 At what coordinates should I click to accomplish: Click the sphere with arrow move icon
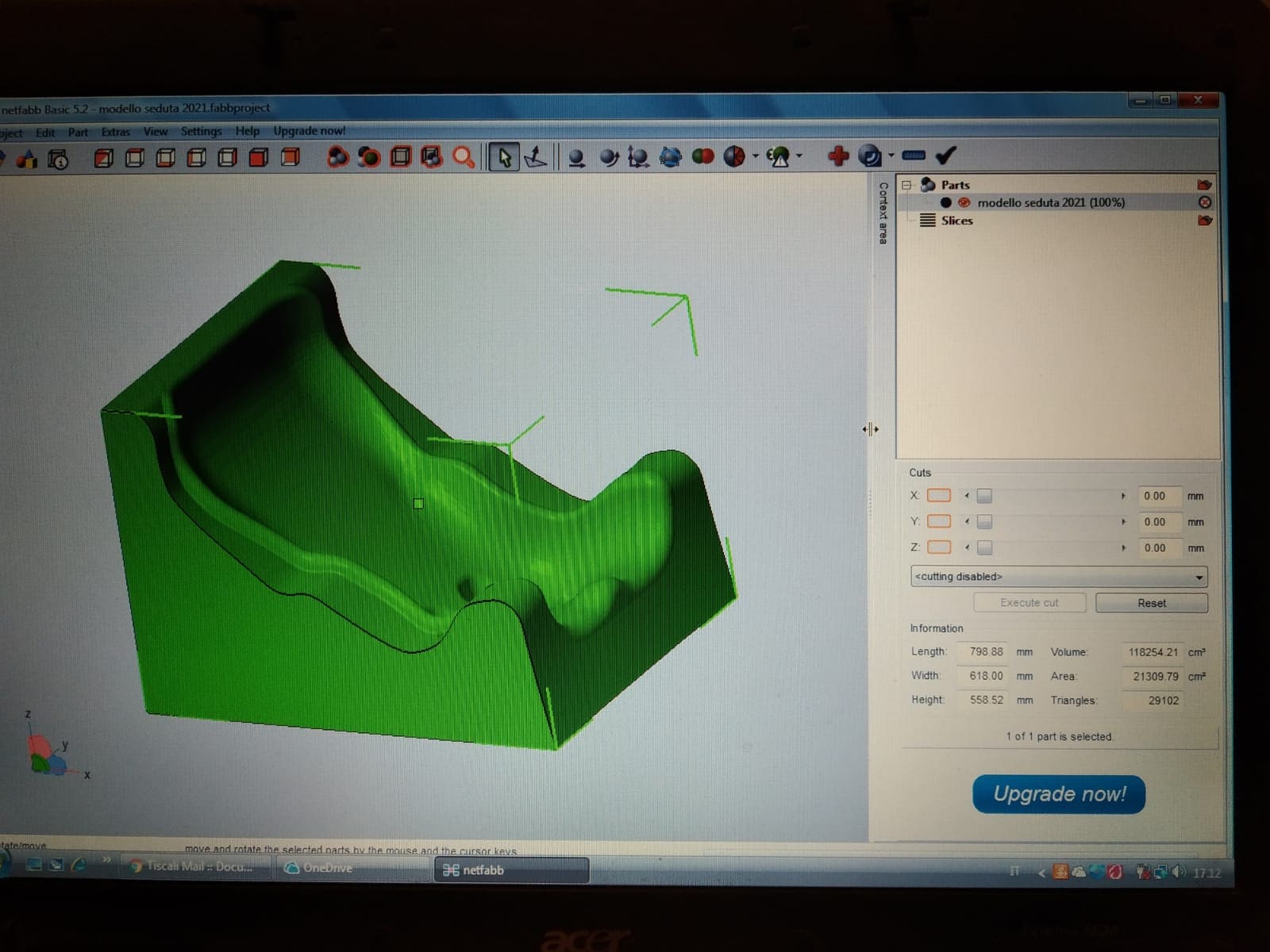tap(609, 157)
